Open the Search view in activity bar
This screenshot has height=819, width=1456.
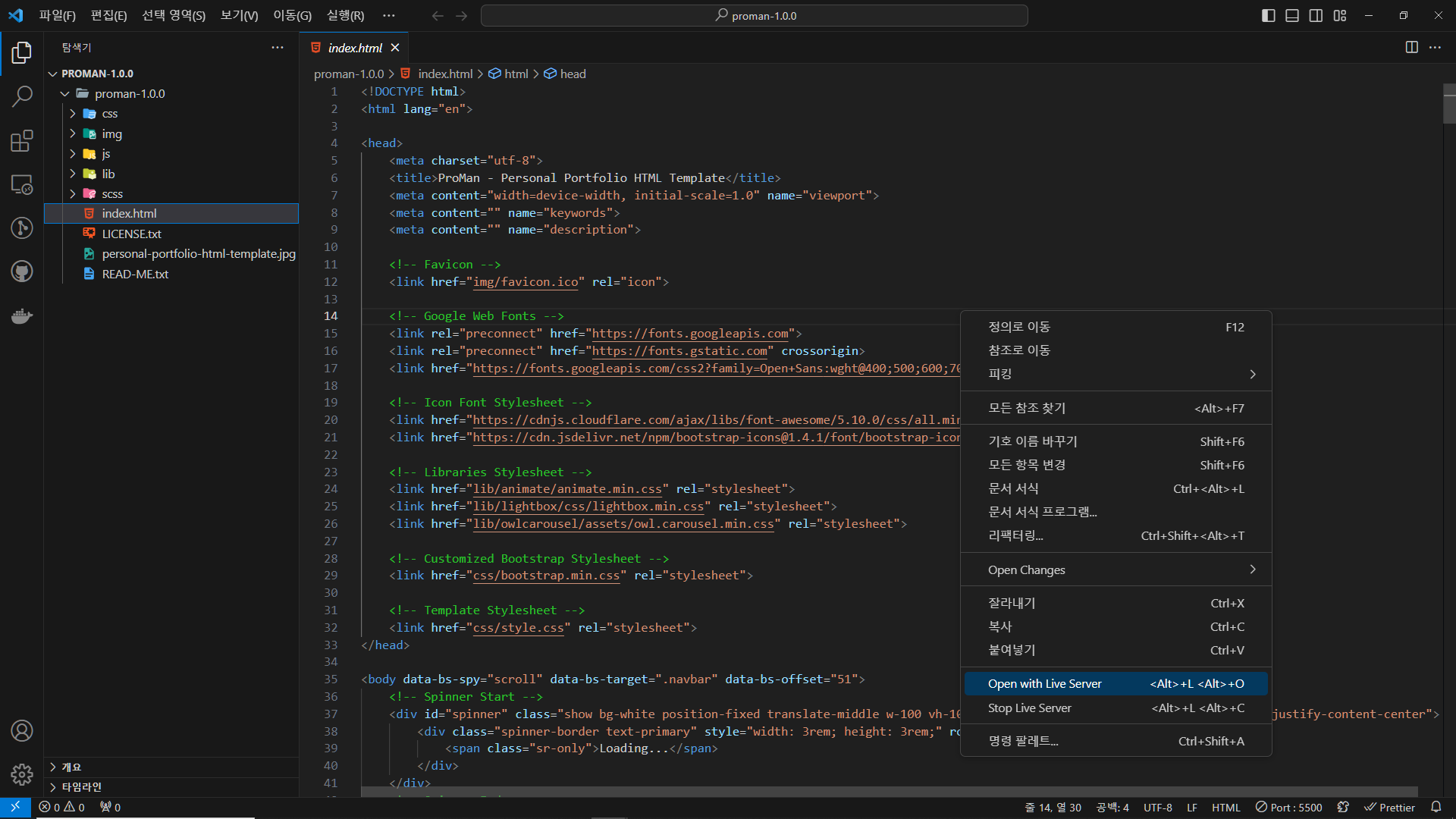coord(22,96)
